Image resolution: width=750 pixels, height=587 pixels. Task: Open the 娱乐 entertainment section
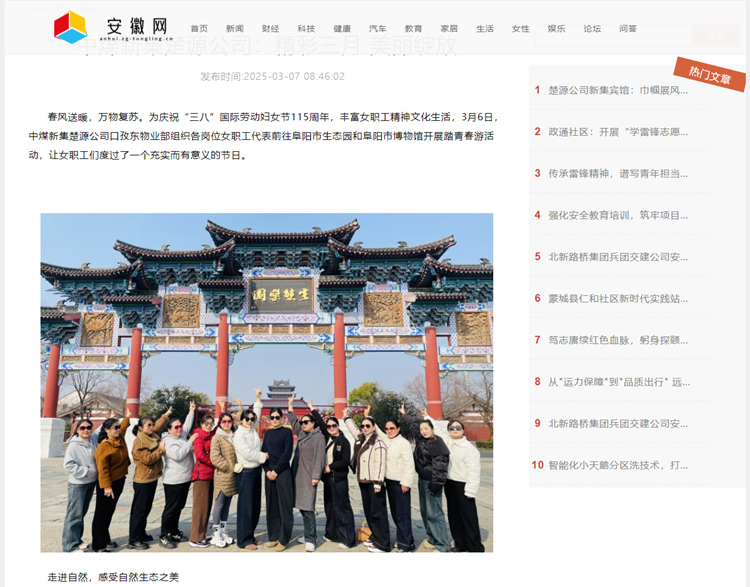point(556,29)
